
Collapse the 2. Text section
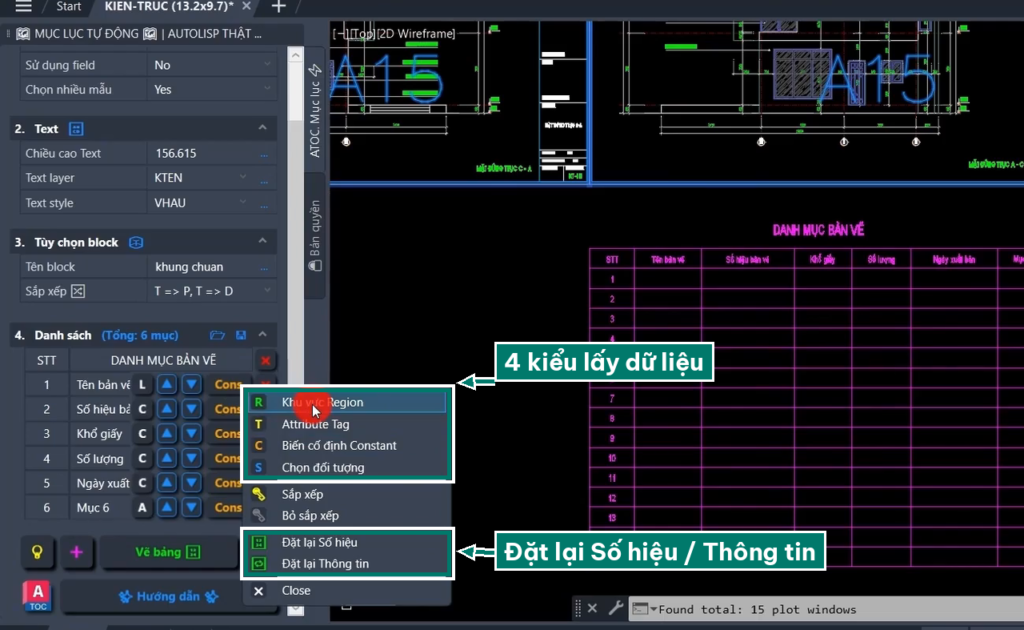click(x=263, y=128)
